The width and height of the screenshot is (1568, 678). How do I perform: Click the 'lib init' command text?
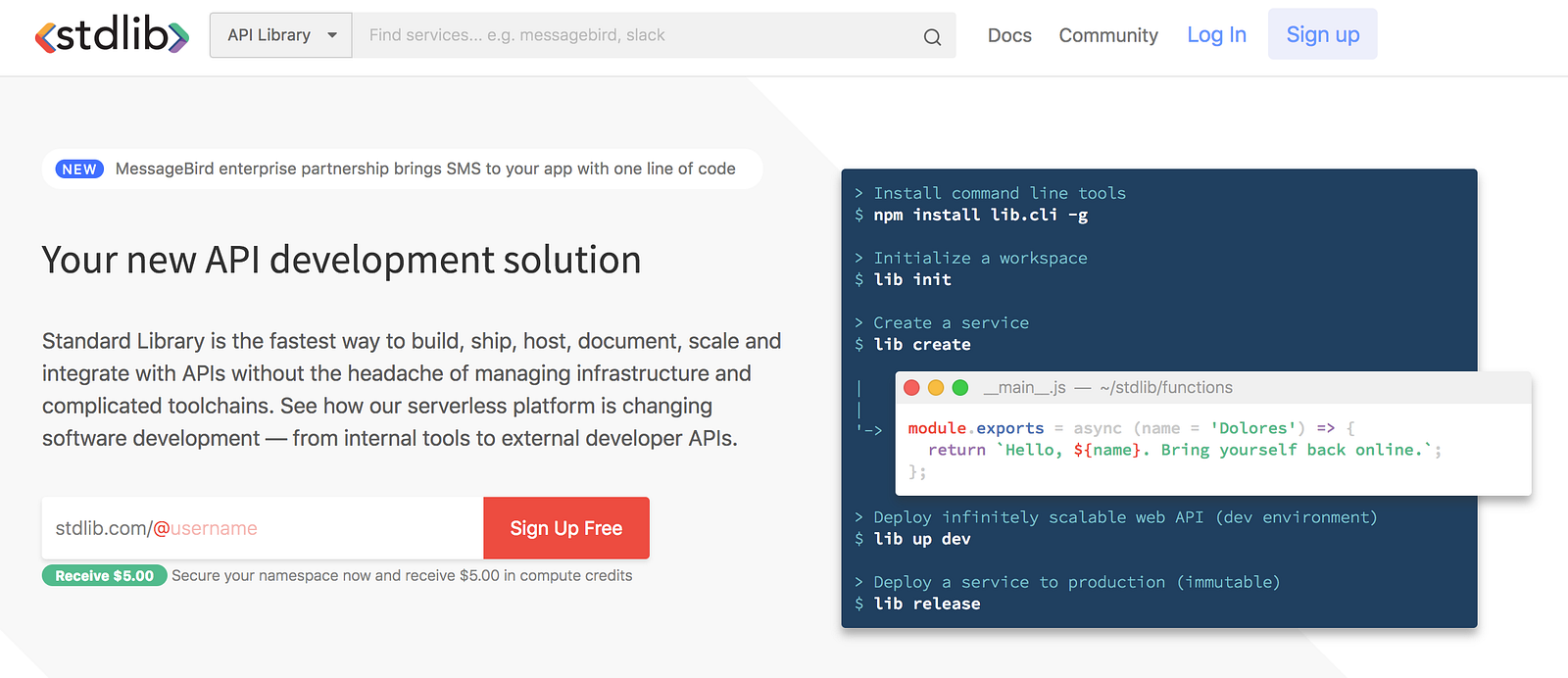[912, 279]
